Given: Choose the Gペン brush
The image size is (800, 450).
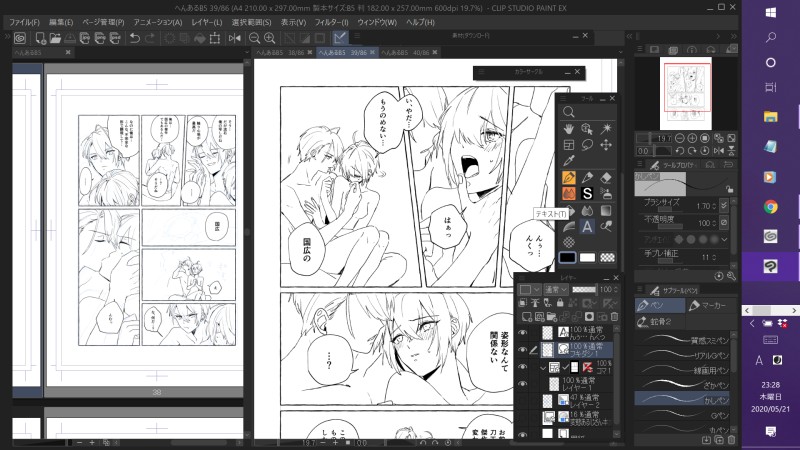Looking at the screenshot, I should (x=682, y=415).
